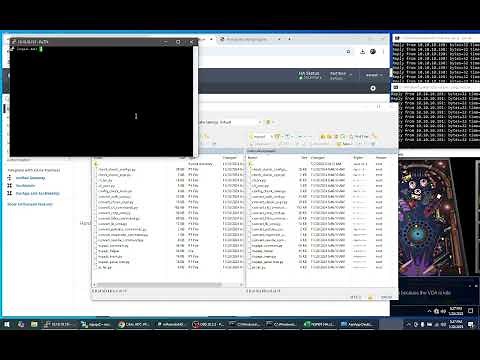Click inside the PuTTY terminal area
480x360 pixels.
tap(102, 101)
